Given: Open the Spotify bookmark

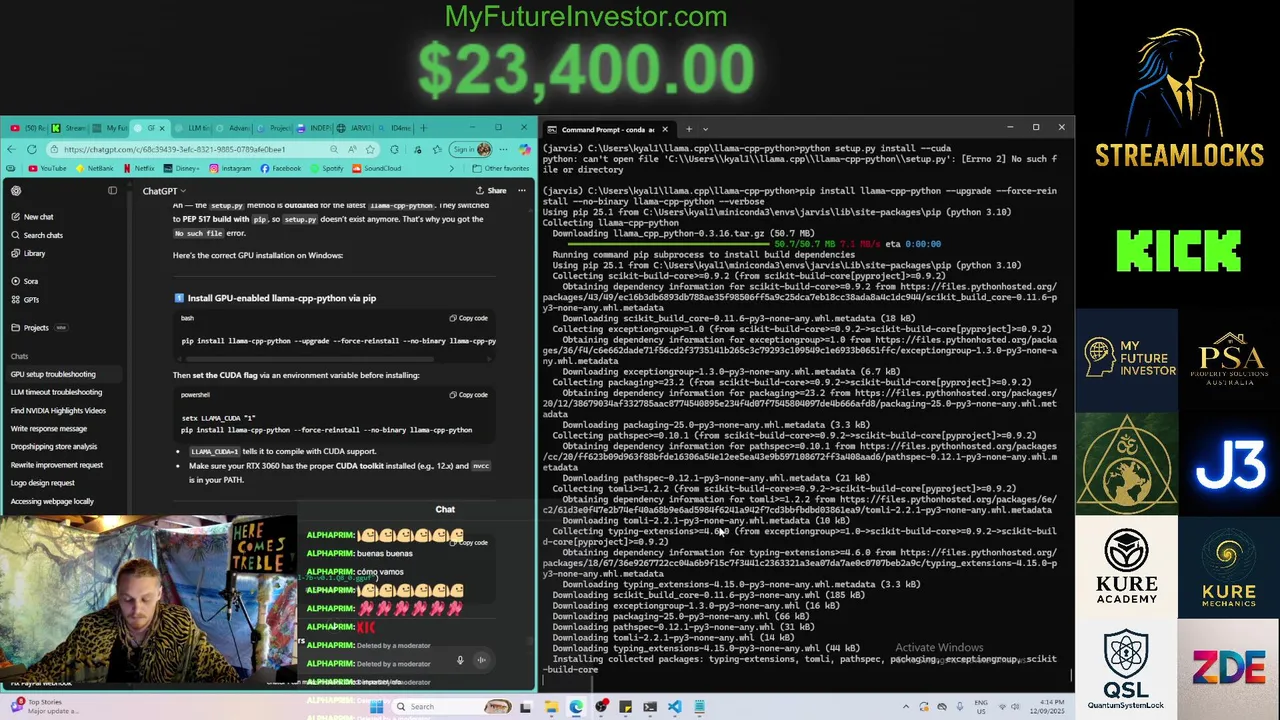Looking at the screenshot, I should pos(326,168).
